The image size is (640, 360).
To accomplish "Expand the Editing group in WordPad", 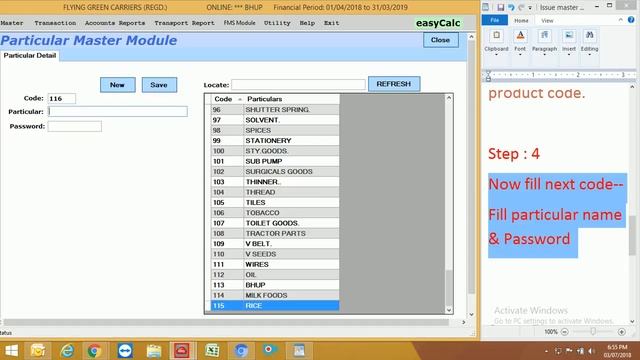I will (589, 42).
